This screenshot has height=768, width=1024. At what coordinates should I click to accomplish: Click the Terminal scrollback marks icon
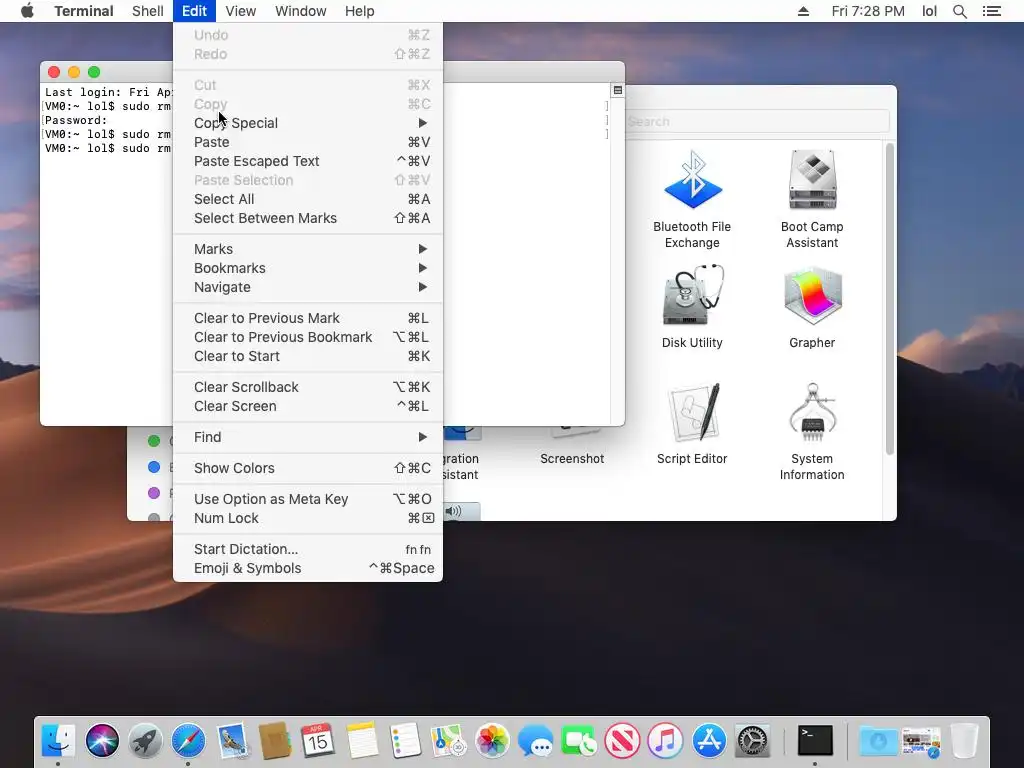(x=617, y=90)
